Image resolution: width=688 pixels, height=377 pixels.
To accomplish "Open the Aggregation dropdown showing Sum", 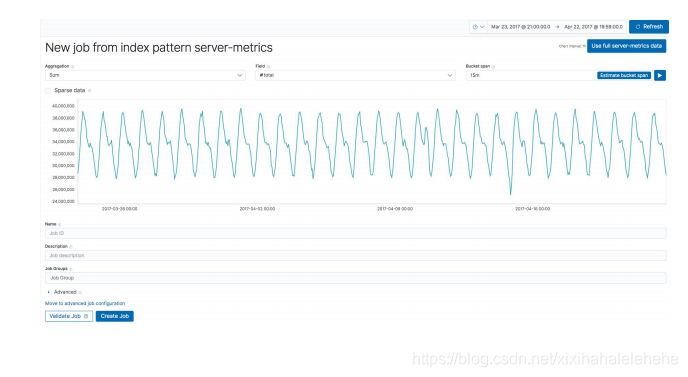I will 145,75.
